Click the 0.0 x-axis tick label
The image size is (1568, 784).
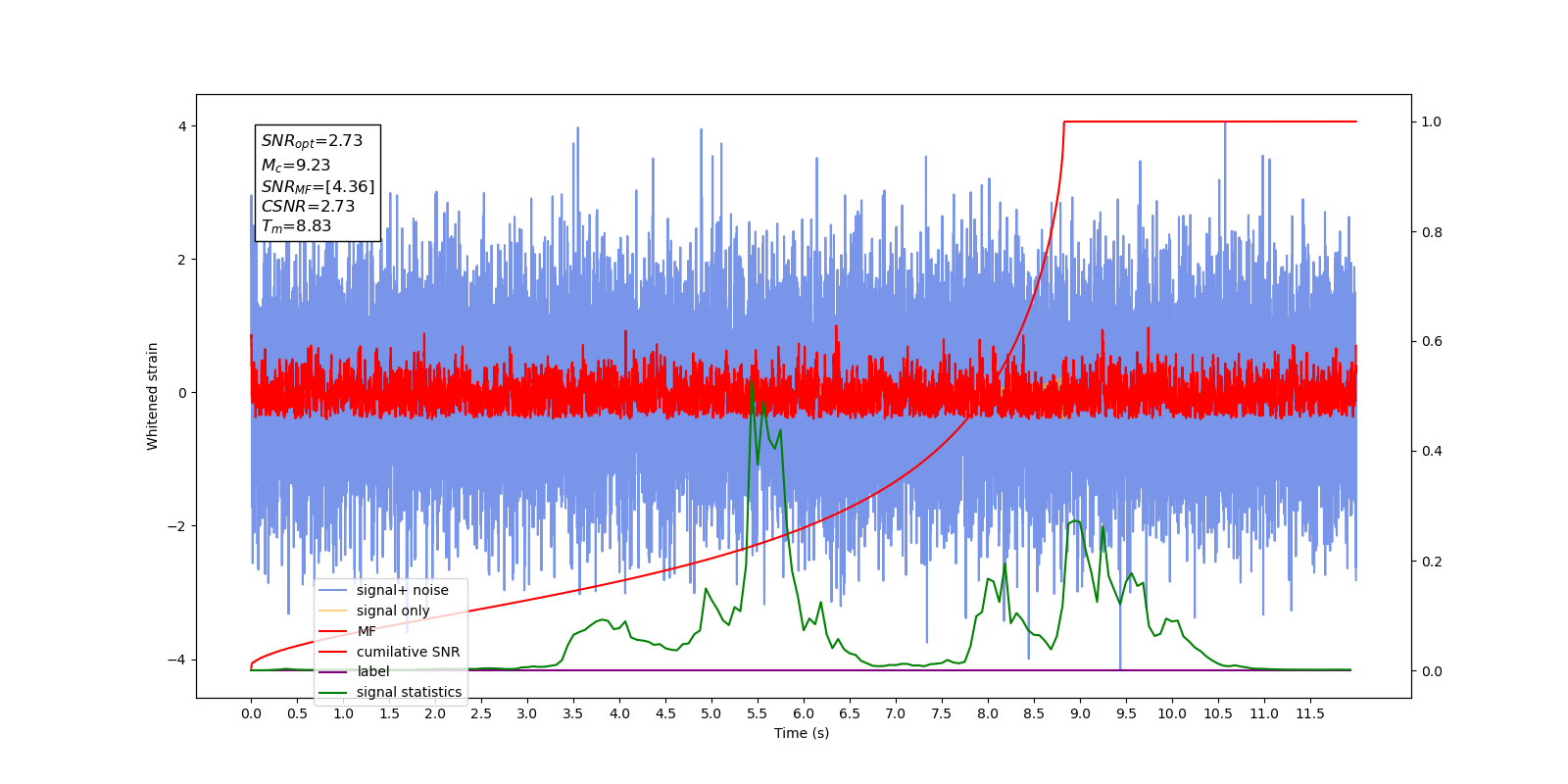(x=251, y=713)
